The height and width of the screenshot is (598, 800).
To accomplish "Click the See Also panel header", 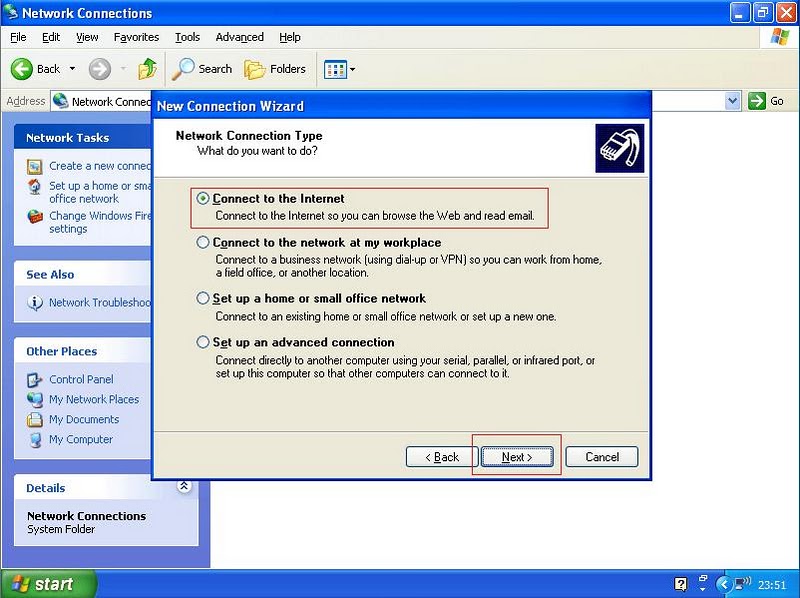I will coord(83,274).
